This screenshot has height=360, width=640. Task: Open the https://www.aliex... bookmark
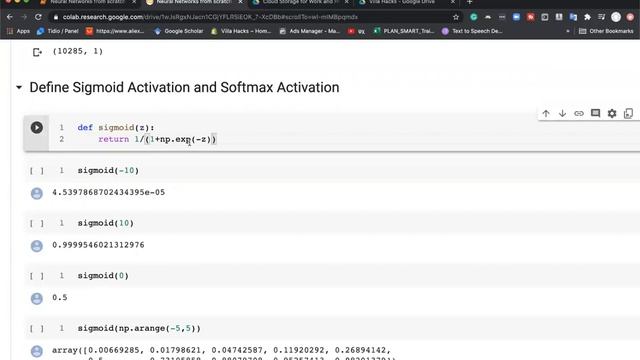[116, 31]
